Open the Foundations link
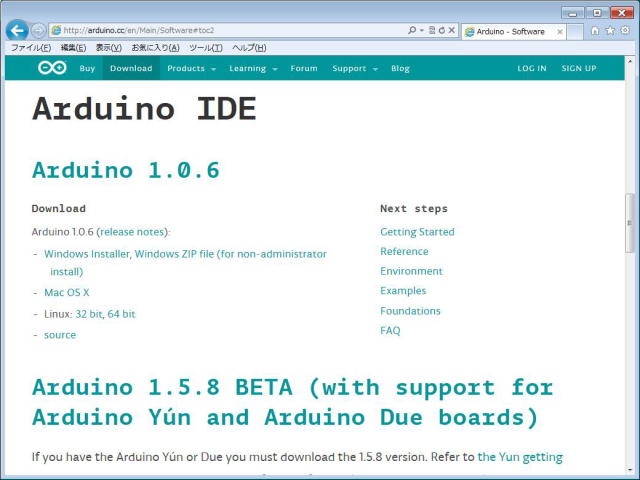Viewport: 640px width, 480px height. coord(410,311)
